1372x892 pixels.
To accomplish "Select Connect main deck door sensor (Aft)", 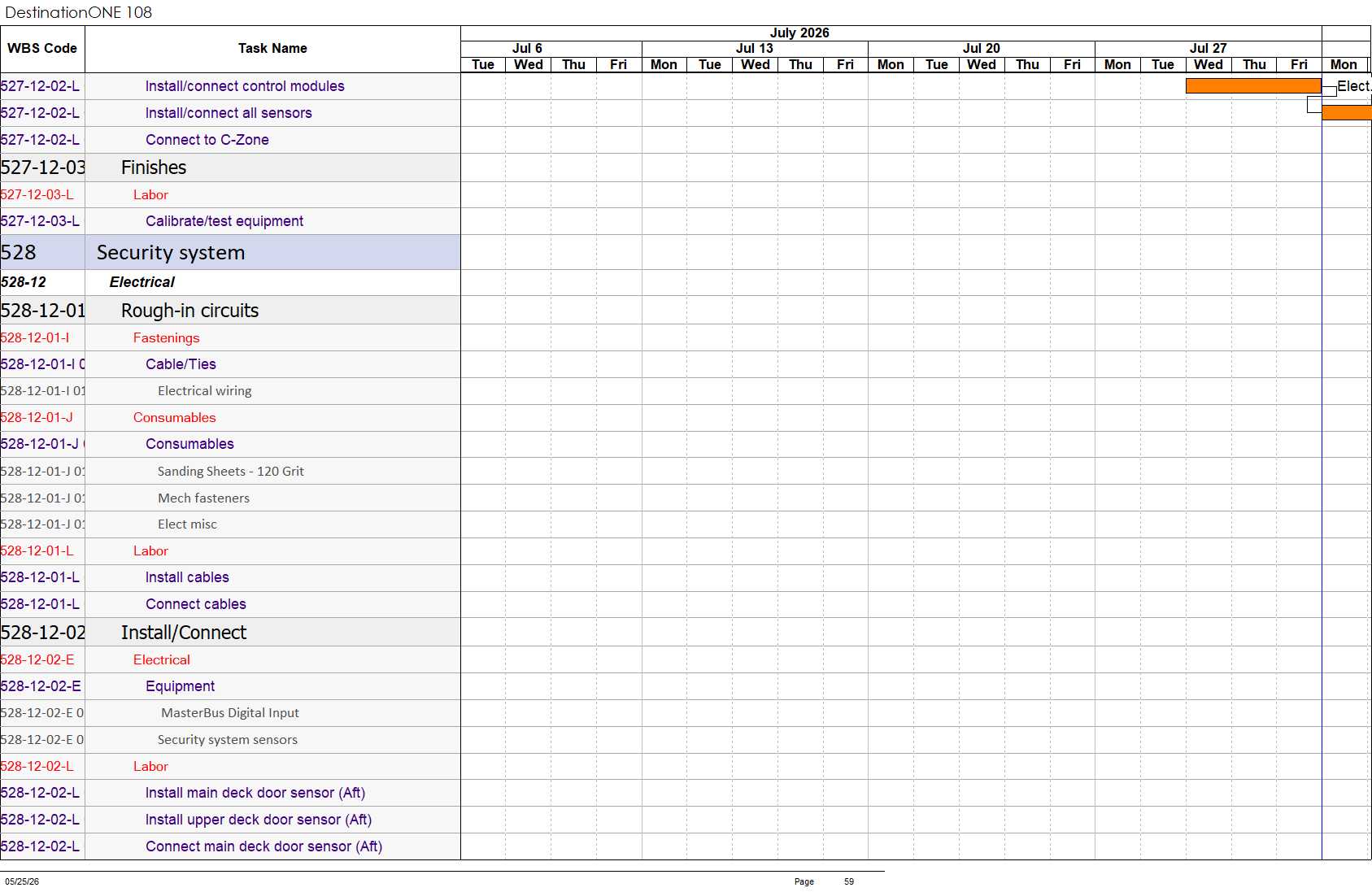I will click(x=264, y=846).
